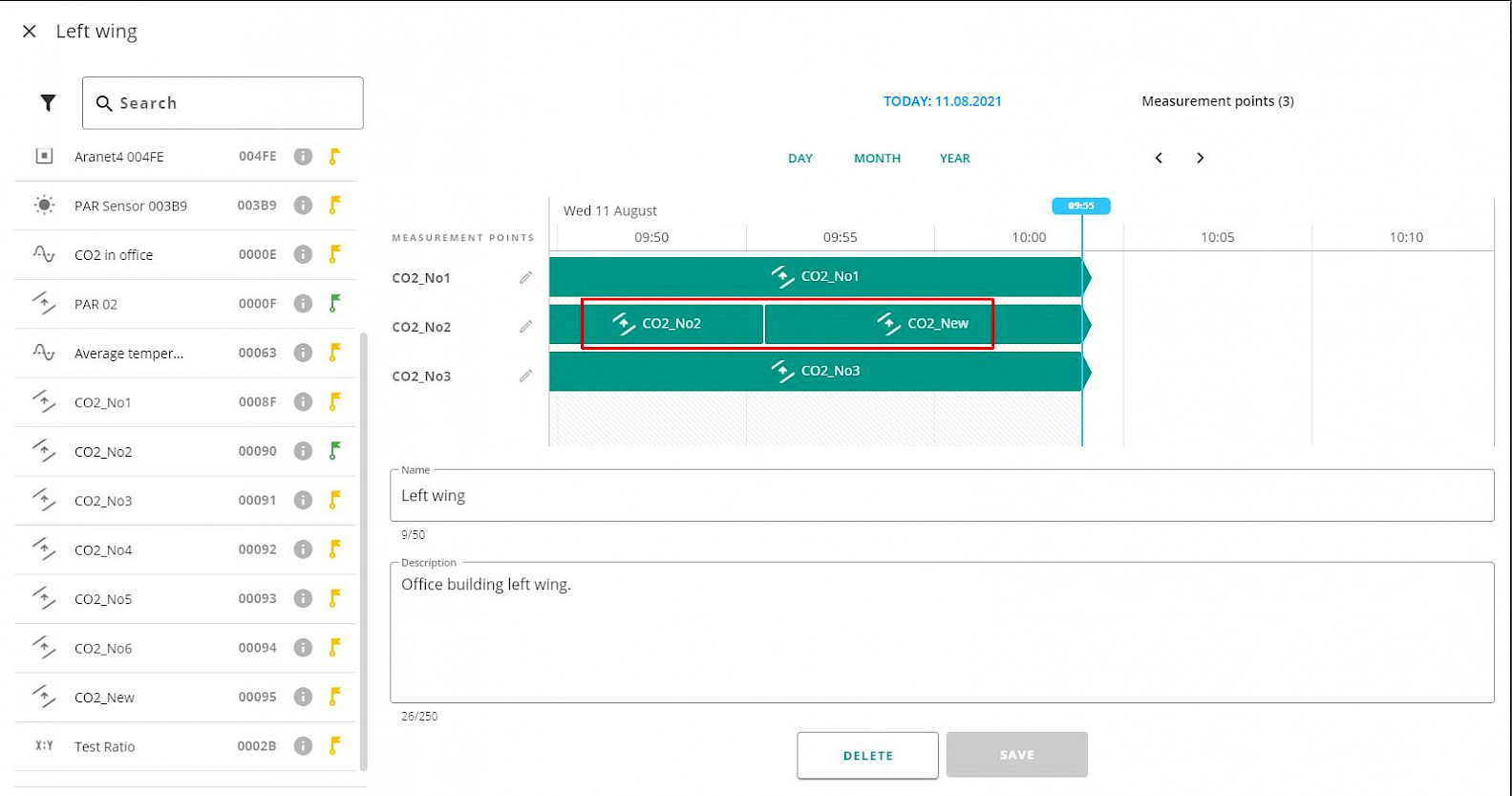Click the green flag next to PAR 02
This screenshot has height=796, width=1512.
[x=334, y=304]
